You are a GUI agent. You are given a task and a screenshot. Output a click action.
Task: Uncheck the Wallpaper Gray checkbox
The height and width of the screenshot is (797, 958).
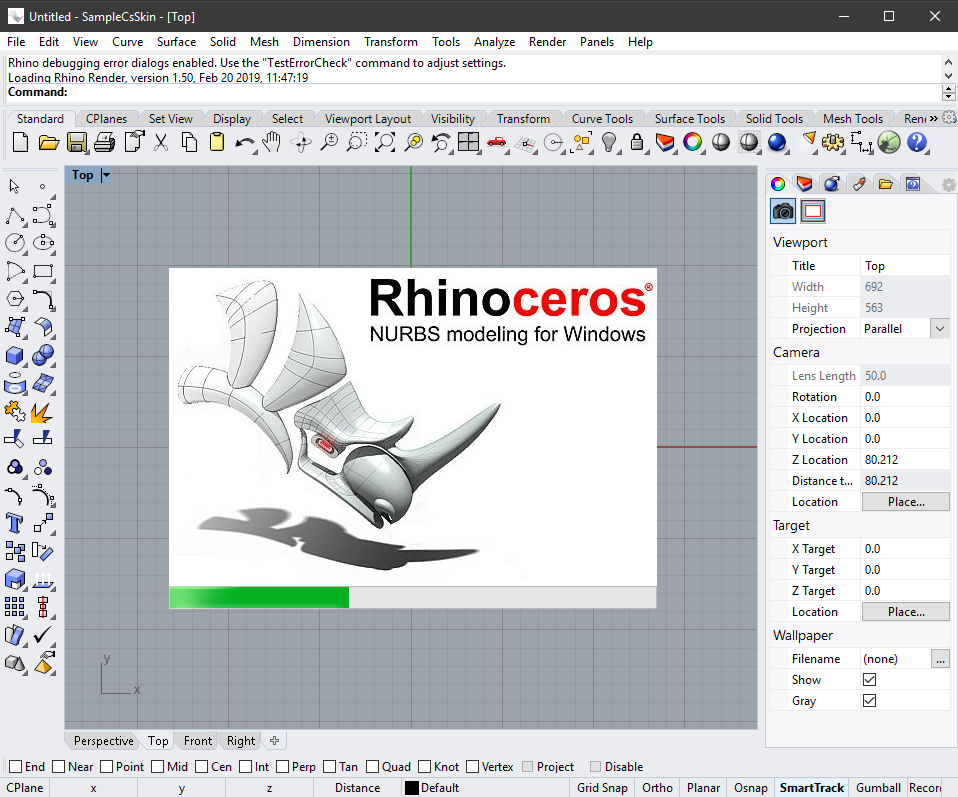(x=869, y=700)
